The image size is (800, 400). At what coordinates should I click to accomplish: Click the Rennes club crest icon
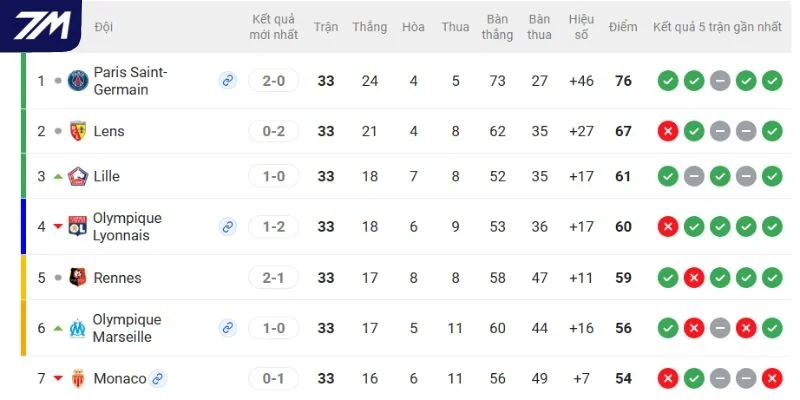click(x=78, y=278)
